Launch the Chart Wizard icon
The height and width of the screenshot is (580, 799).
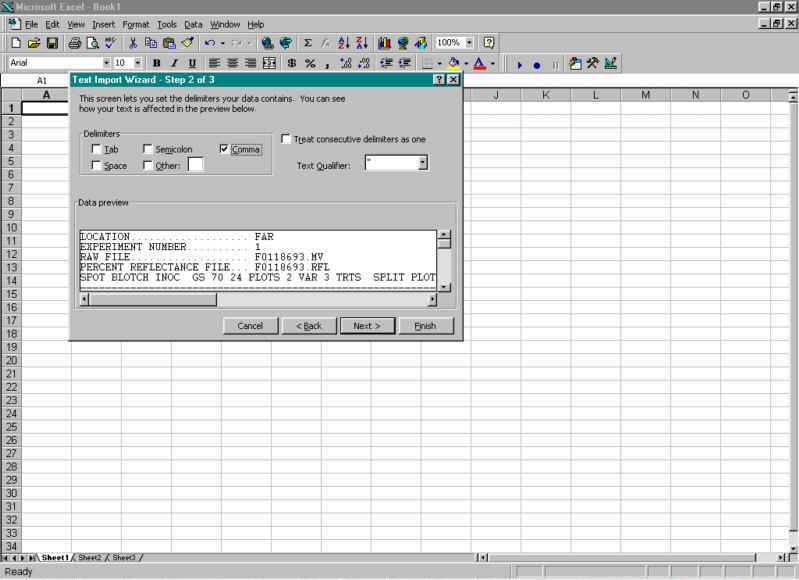coord(384,43)
